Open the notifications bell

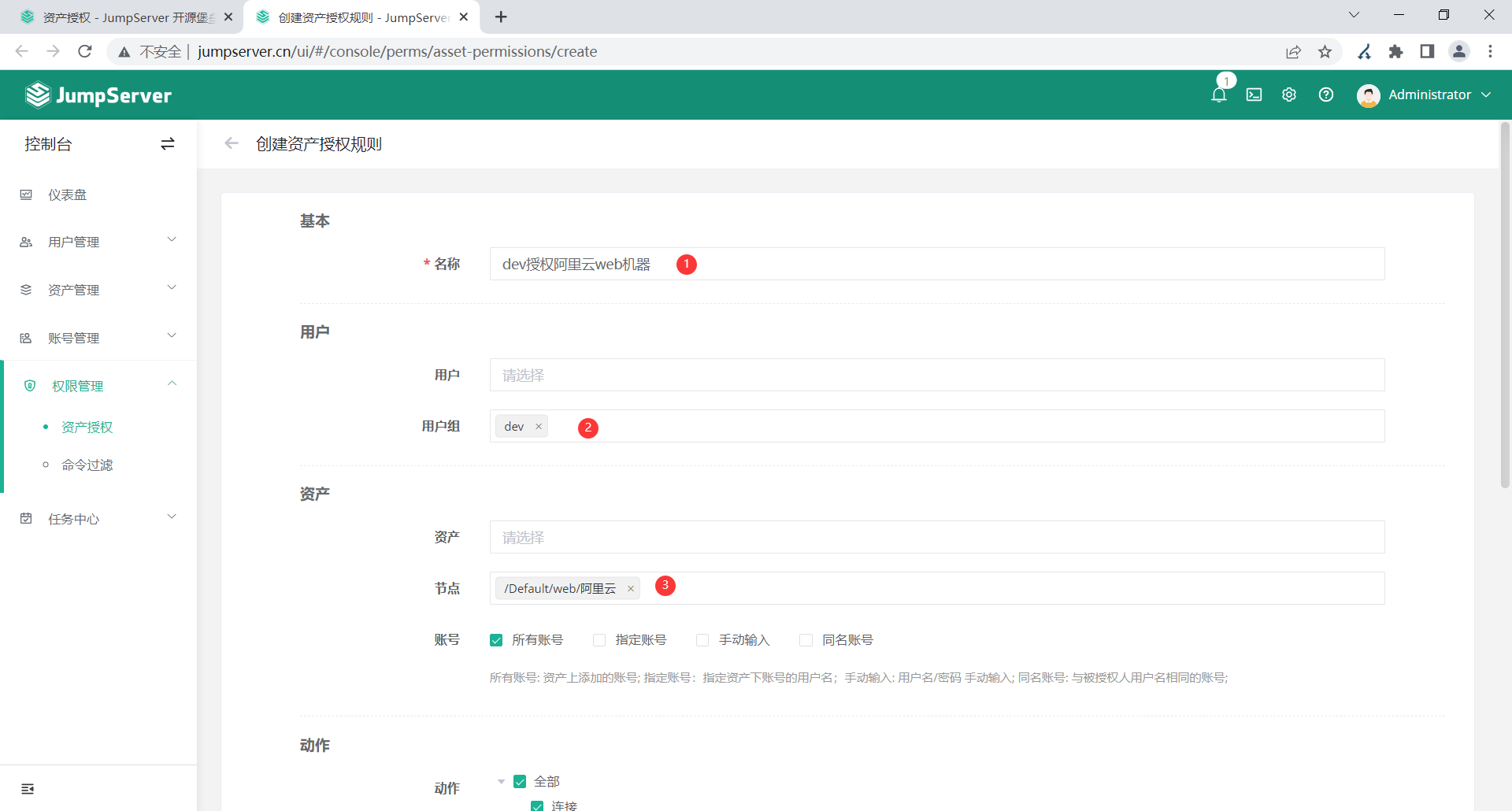pos(1218,94)
